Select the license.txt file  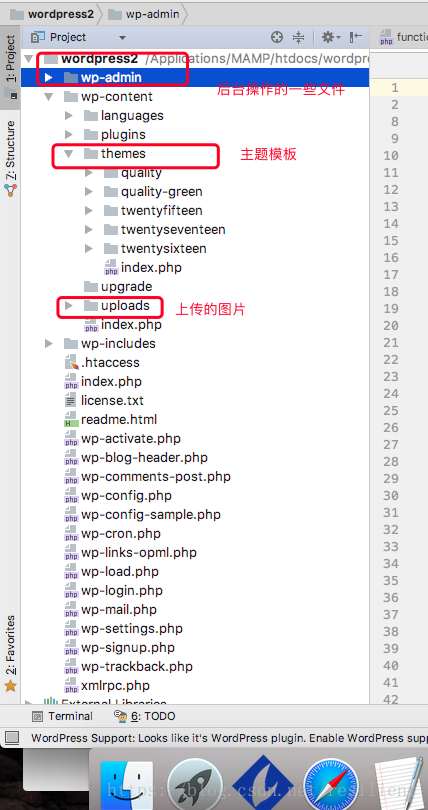coord(104,400)
